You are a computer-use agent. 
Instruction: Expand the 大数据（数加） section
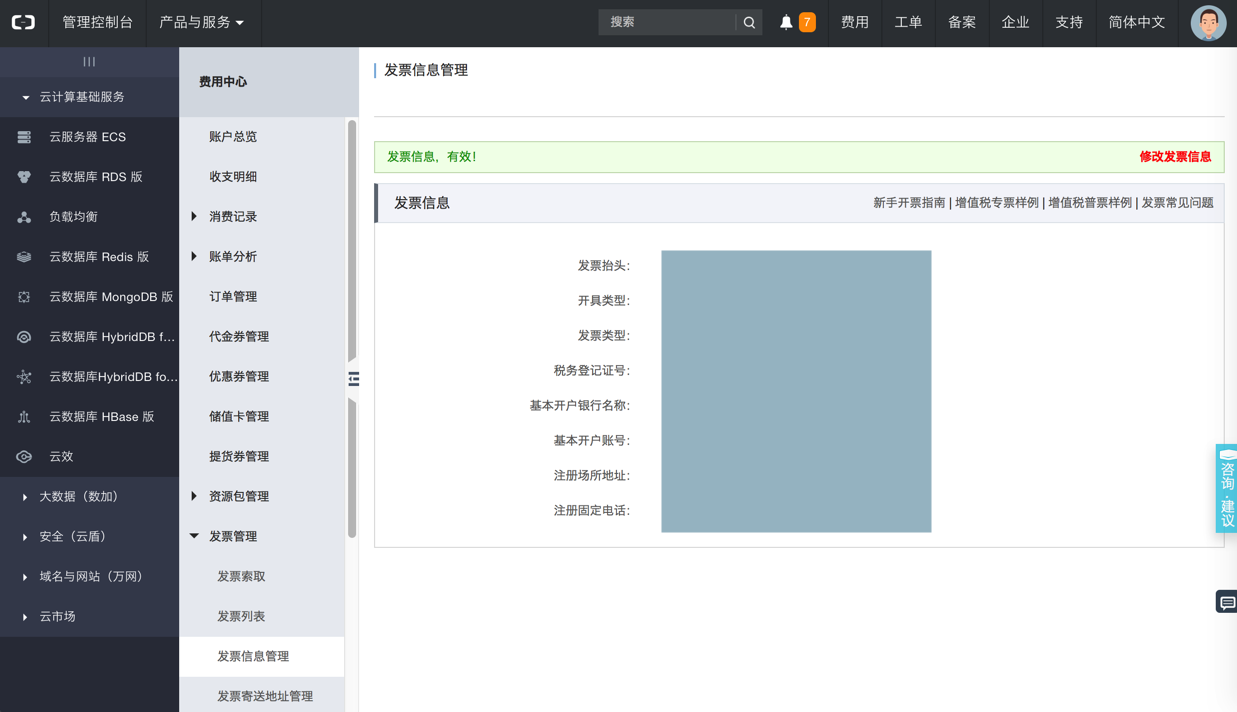[x=89, y=497]
